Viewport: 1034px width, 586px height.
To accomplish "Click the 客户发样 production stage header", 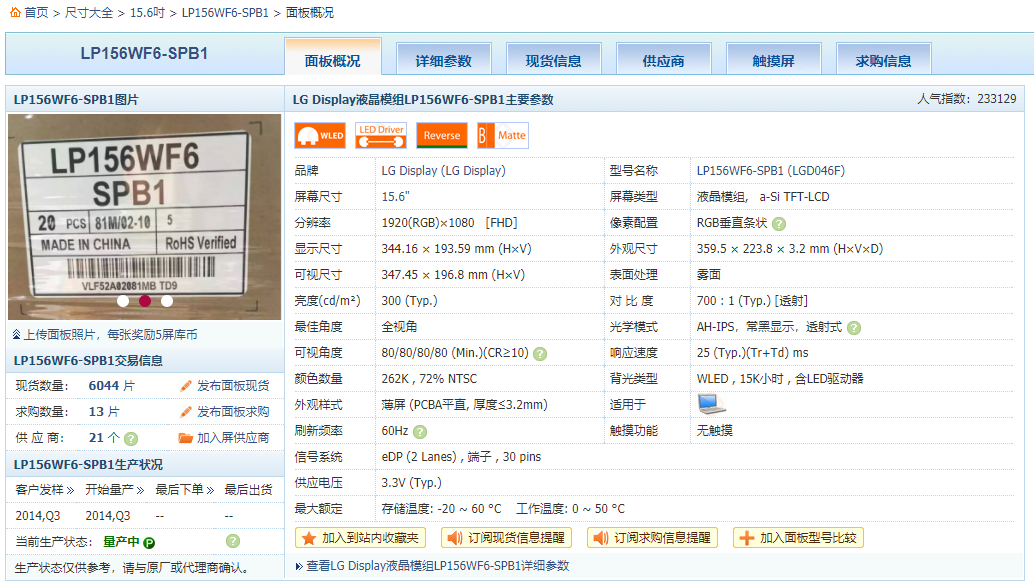I will point(40,490).
